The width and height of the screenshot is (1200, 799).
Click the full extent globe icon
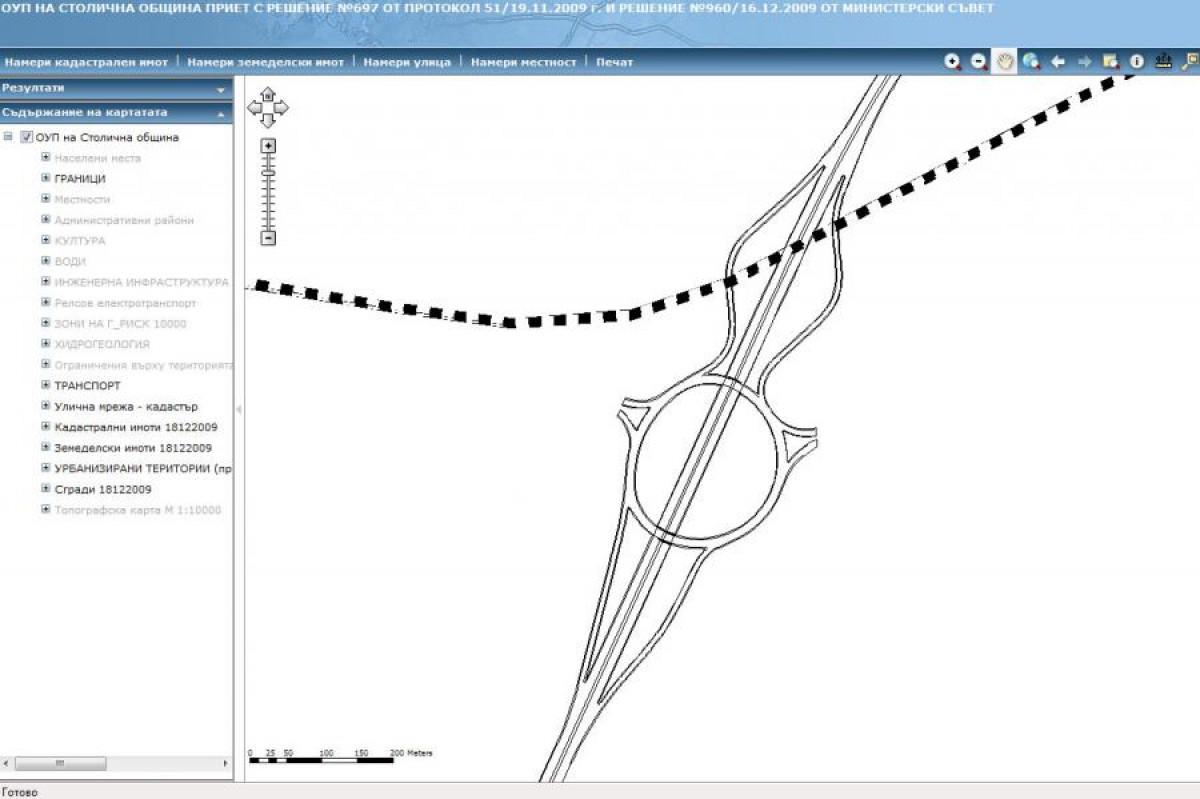(x=1031, y=62)
